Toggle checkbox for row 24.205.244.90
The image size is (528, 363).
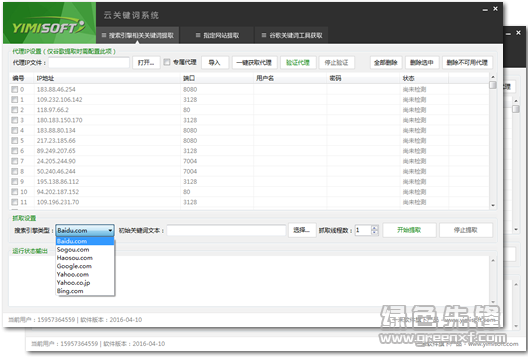click(x=14, y=161)
